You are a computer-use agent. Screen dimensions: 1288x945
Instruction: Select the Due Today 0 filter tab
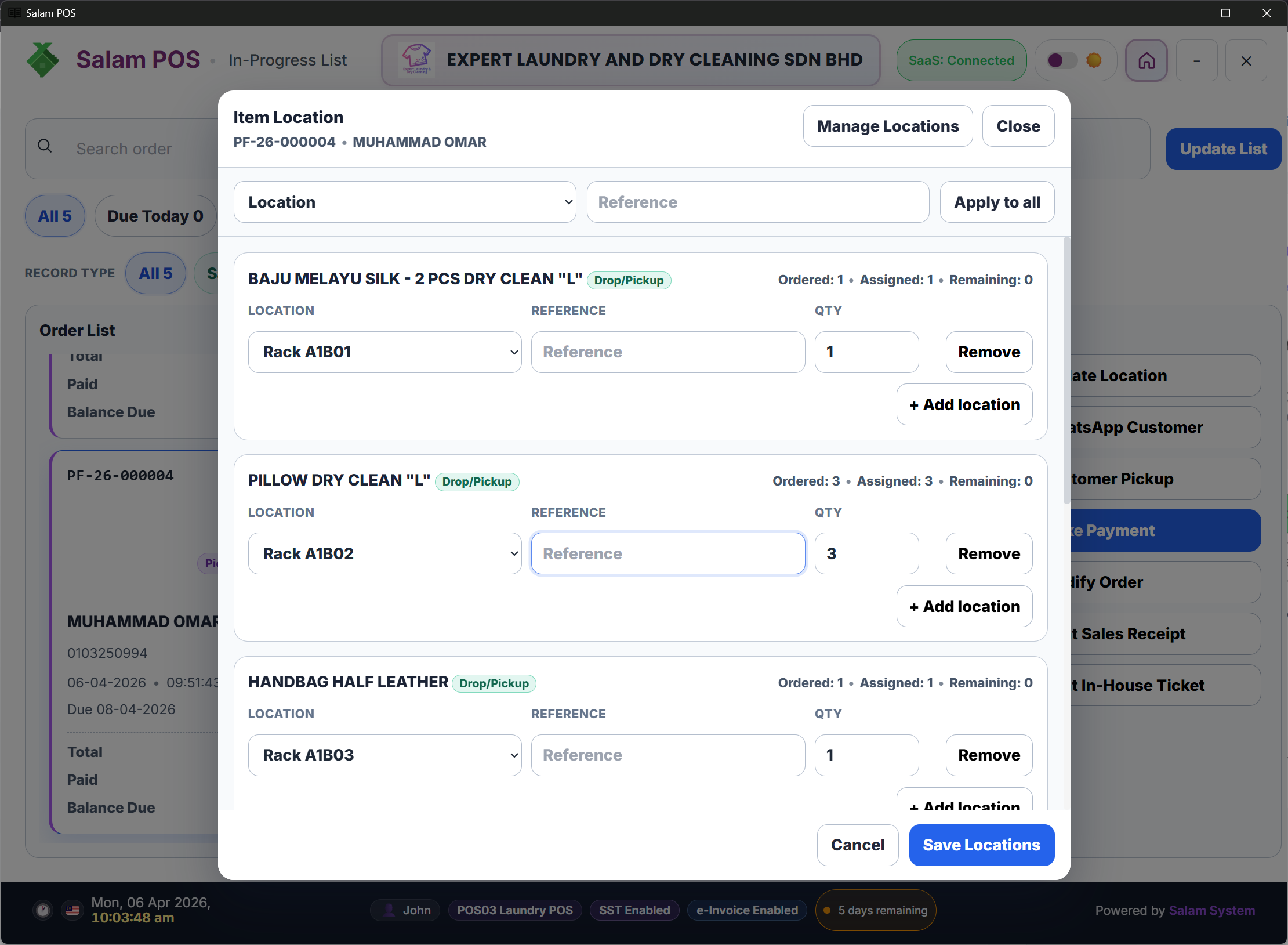point(155,216)
